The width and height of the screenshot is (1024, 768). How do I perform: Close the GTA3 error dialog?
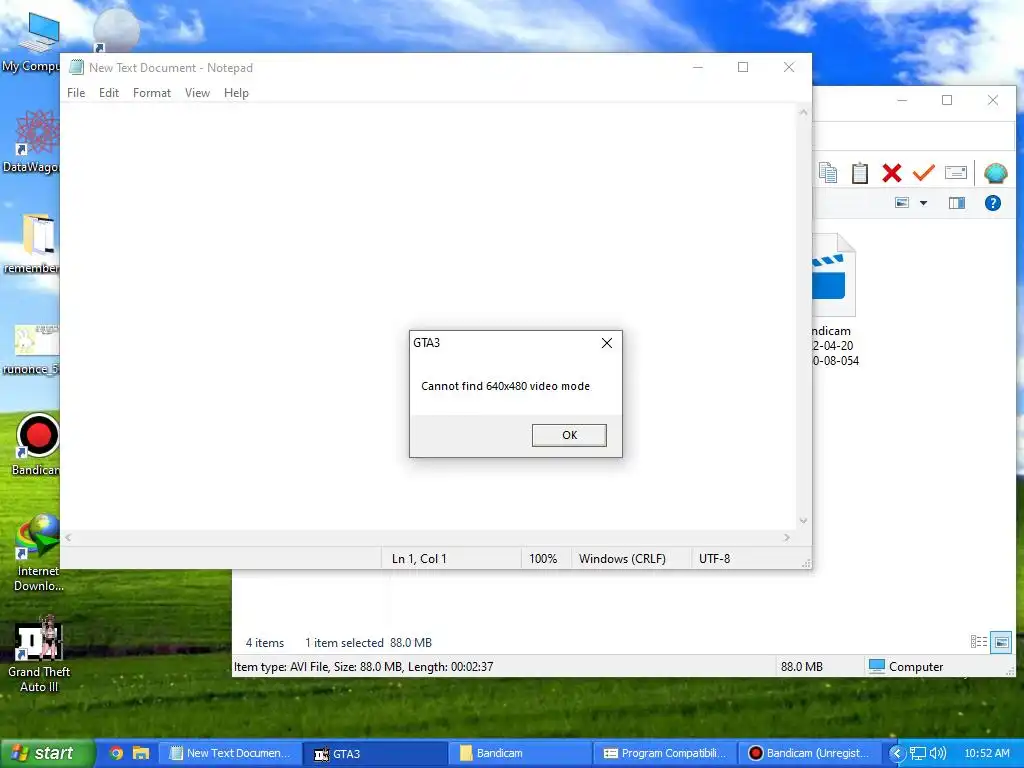point(607,343)
